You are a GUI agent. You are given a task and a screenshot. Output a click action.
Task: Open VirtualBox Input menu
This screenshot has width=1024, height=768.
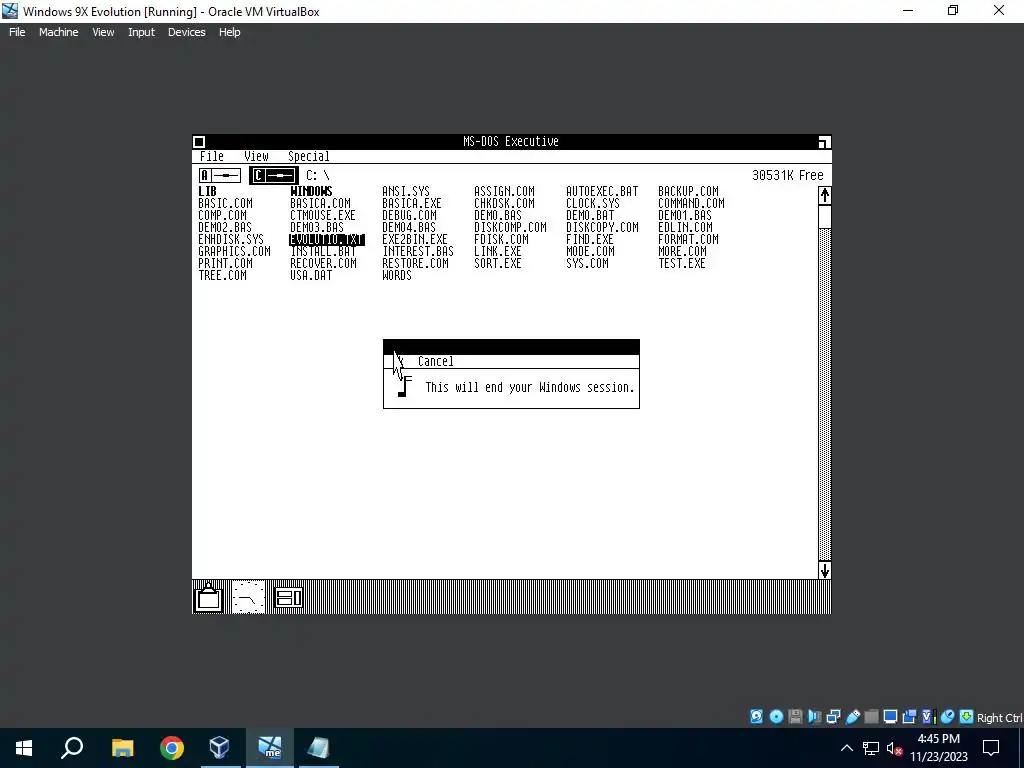point(141,32)
